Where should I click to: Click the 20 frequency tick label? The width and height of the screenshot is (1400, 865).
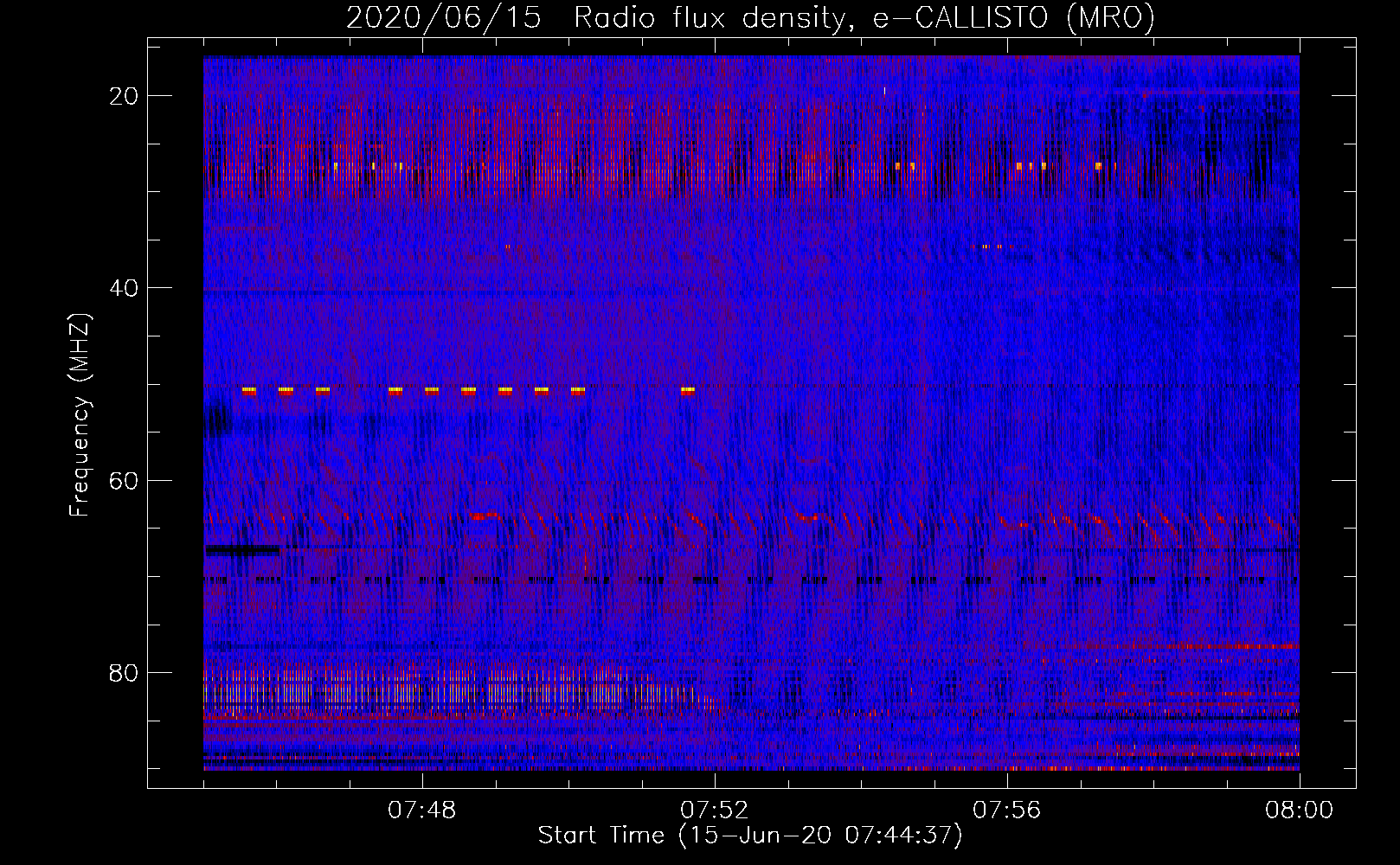click(x=125, y=96)
